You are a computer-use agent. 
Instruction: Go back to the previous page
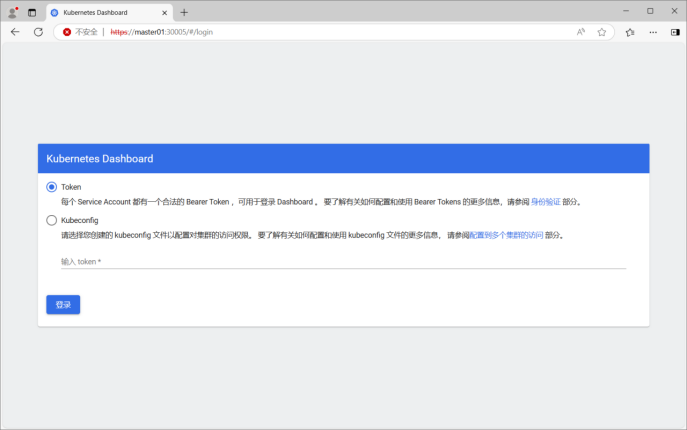click(15, 32)
